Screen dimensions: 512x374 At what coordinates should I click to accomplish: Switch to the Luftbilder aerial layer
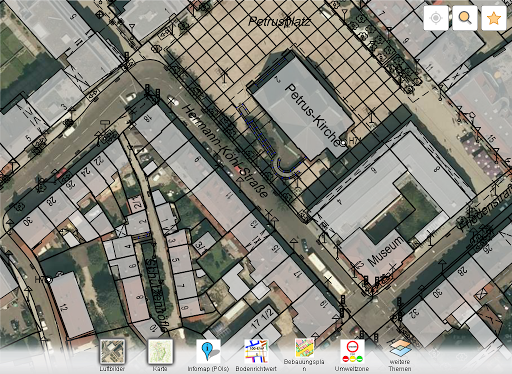[112, 351]
